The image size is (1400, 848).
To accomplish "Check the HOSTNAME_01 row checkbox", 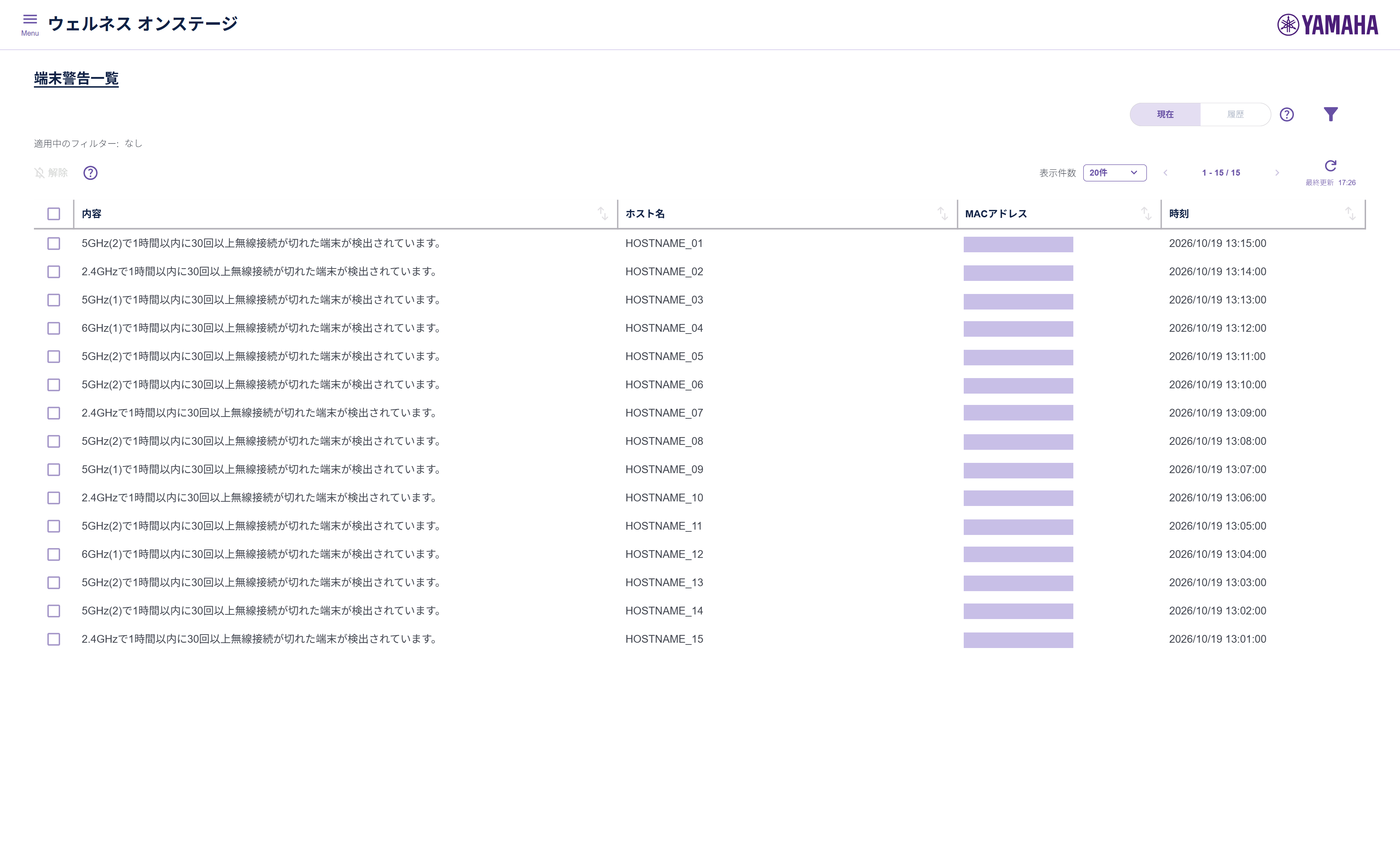I will pos(54,244).
